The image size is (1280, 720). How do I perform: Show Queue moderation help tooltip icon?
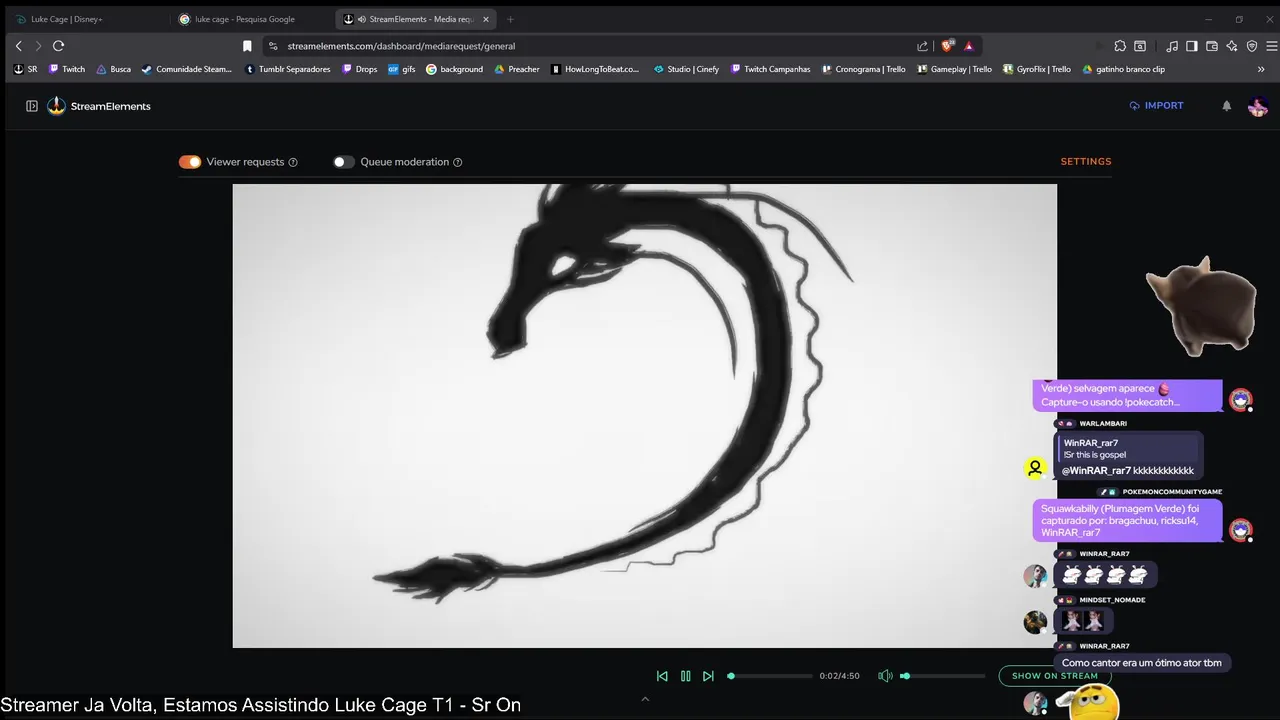[x=458, y=162]
